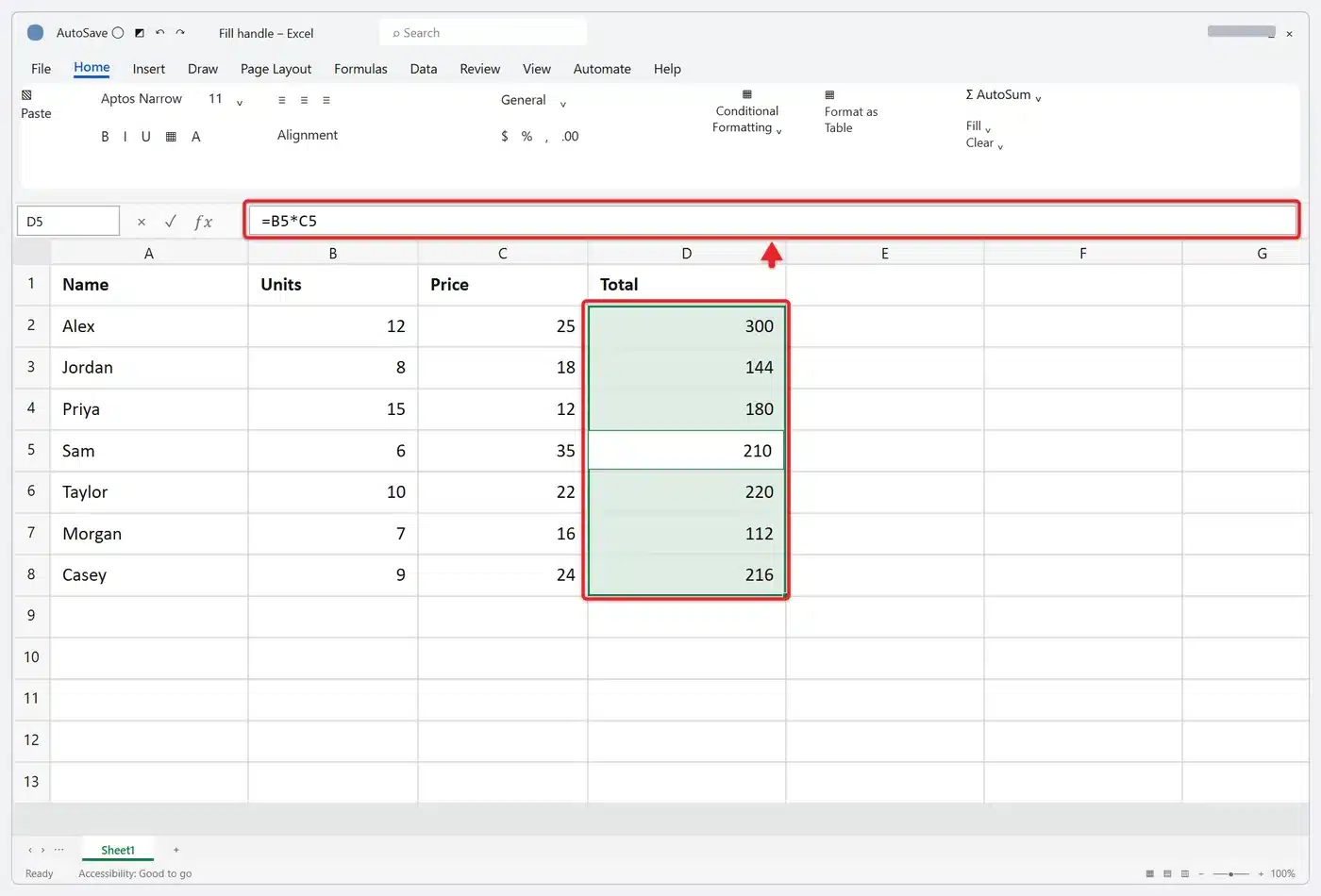Click Accessibility: Good to go status
Screen dimensions: 1321x896
pos(135,873)
